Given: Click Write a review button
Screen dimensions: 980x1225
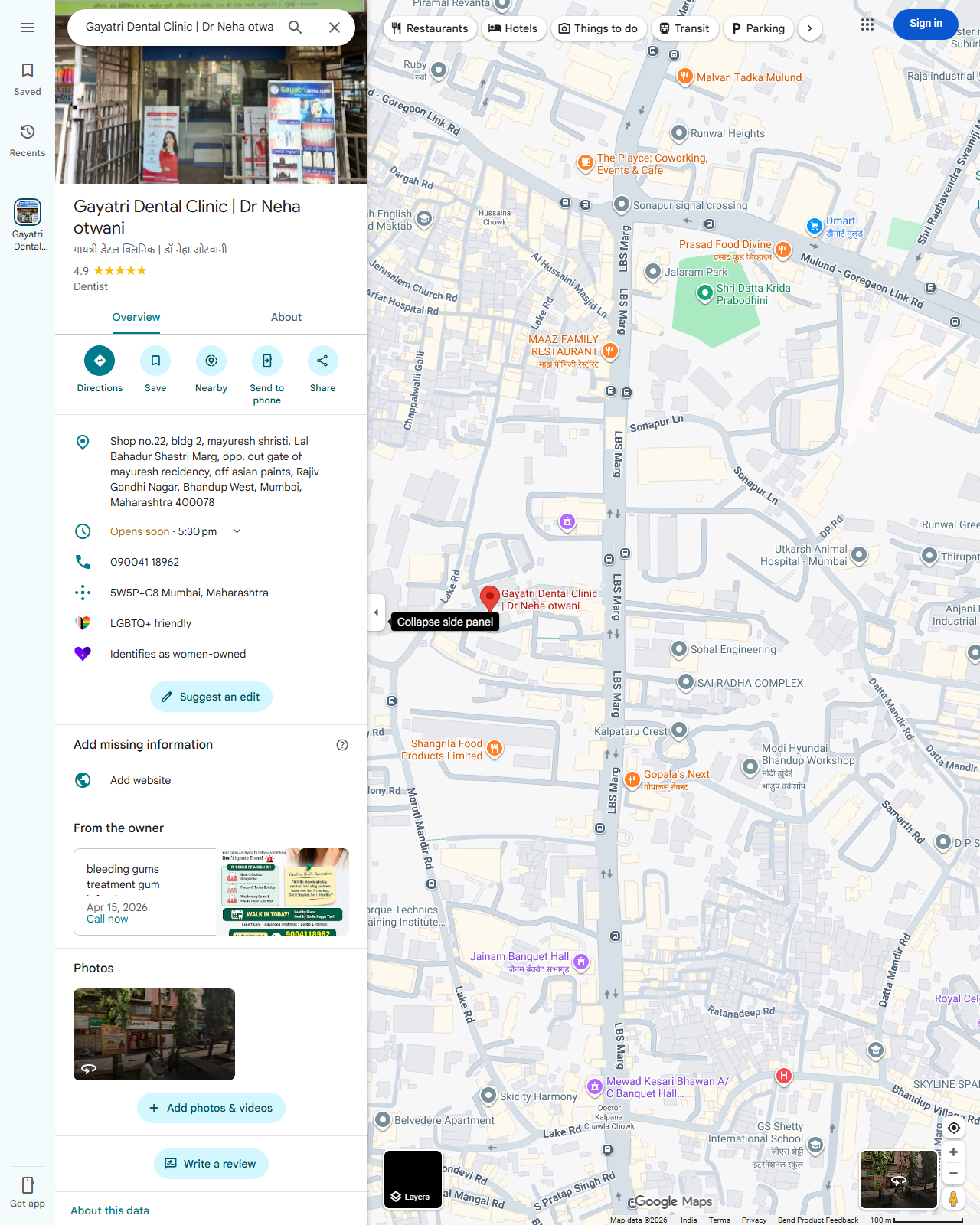Looking at the screenshot, I should (x=211, y=1164).
